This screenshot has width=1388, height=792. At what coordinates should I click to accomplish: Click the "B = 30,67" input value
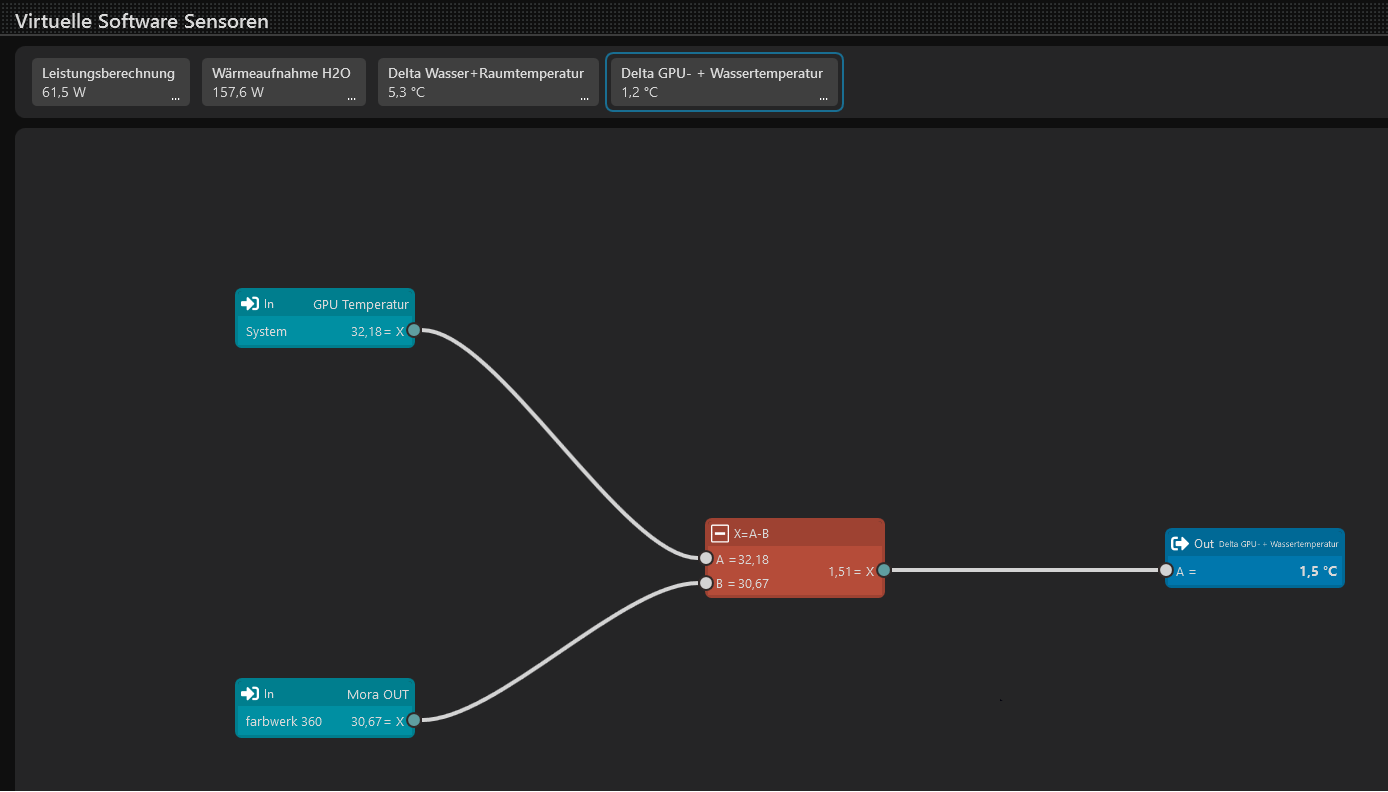[742, 583]
